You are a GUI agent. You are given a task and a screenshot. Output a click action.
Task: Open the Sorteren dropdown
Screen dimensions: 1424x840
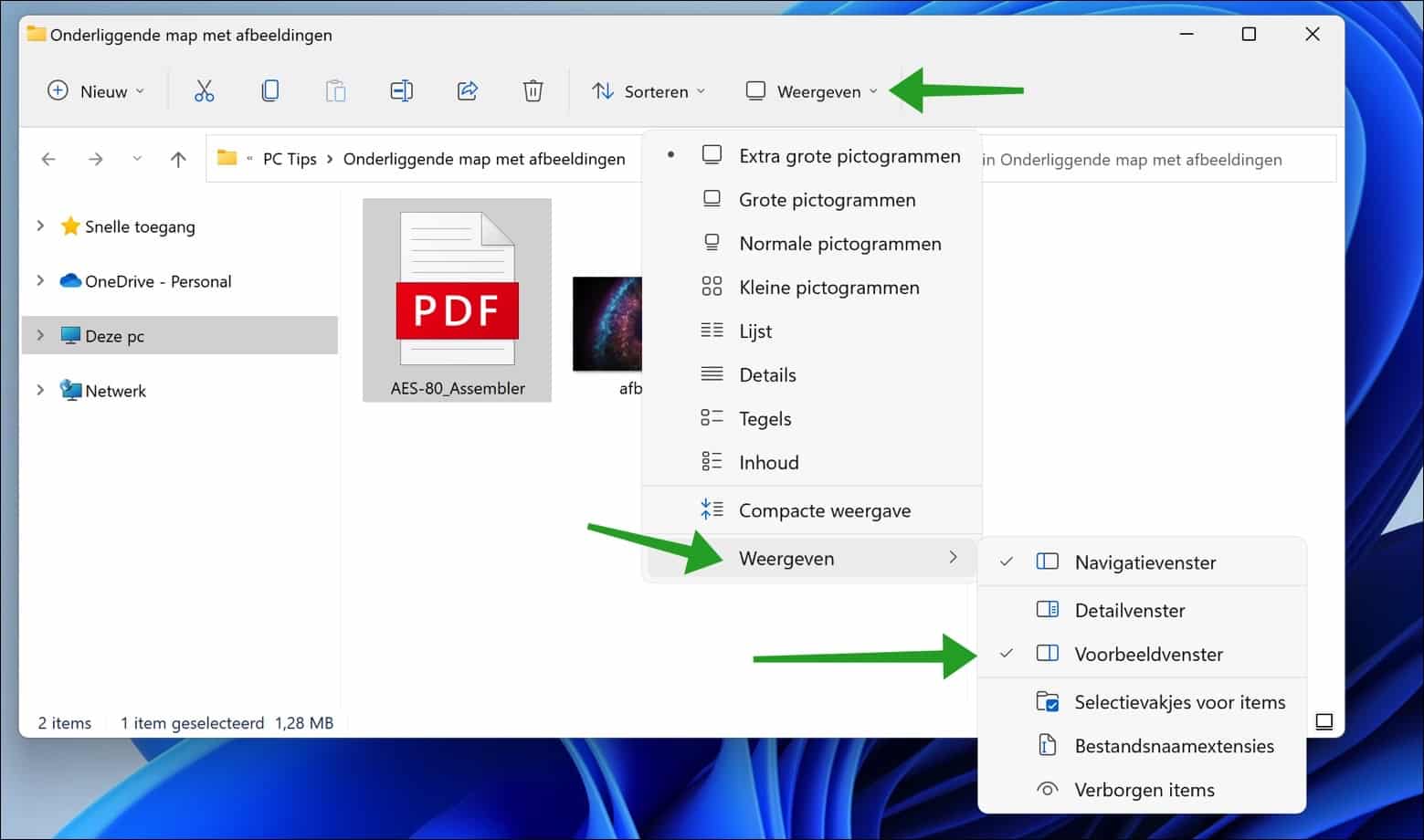[x=649, y=91]
